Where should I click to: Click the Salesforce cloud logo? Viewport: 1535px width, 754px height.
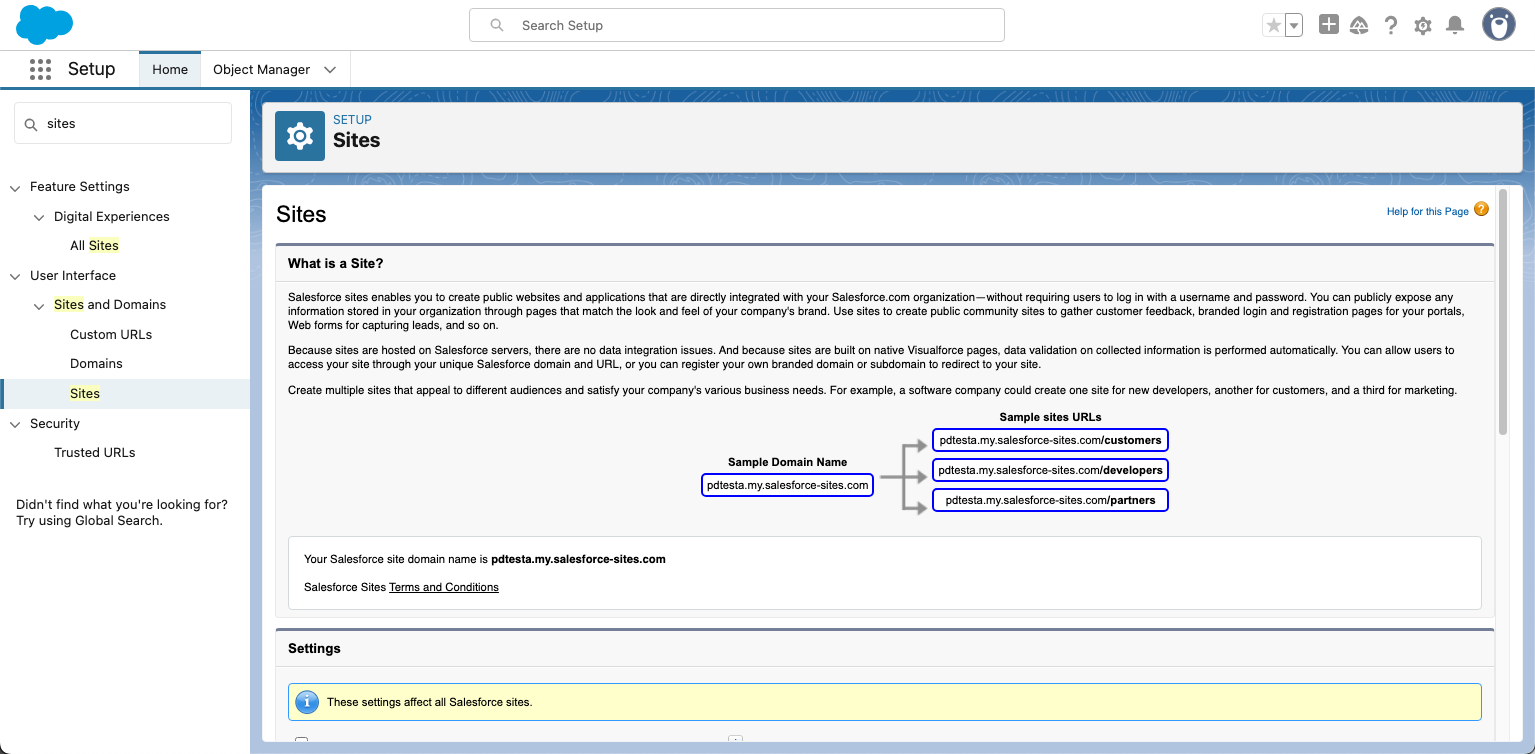coord(45,25)
